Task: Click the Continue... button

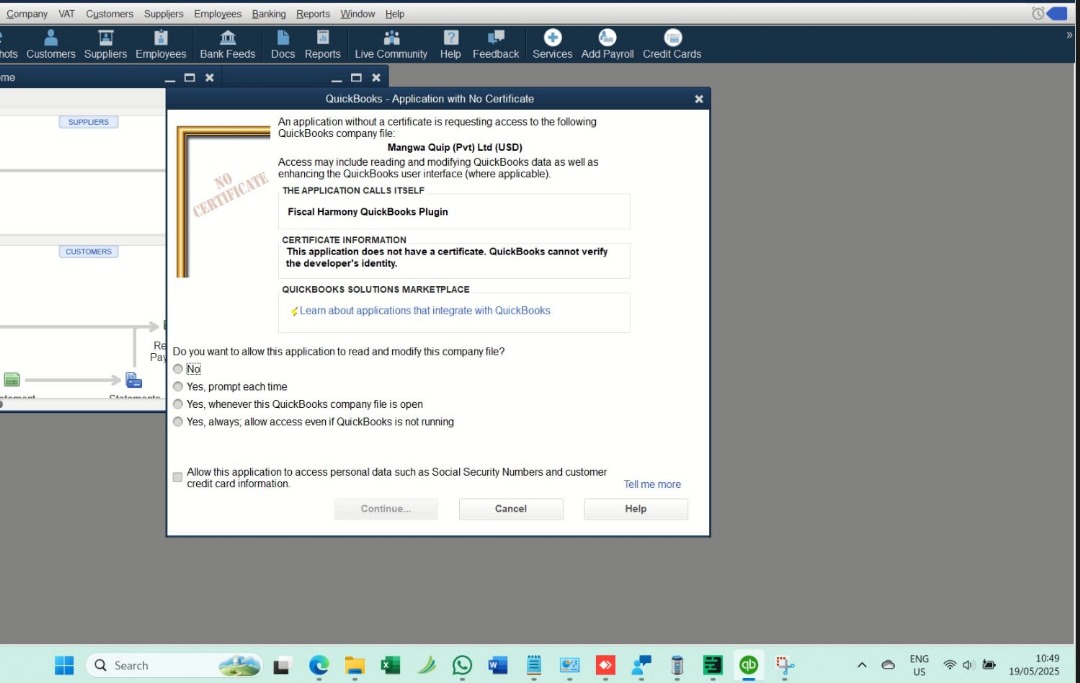Action: (386, 509)
